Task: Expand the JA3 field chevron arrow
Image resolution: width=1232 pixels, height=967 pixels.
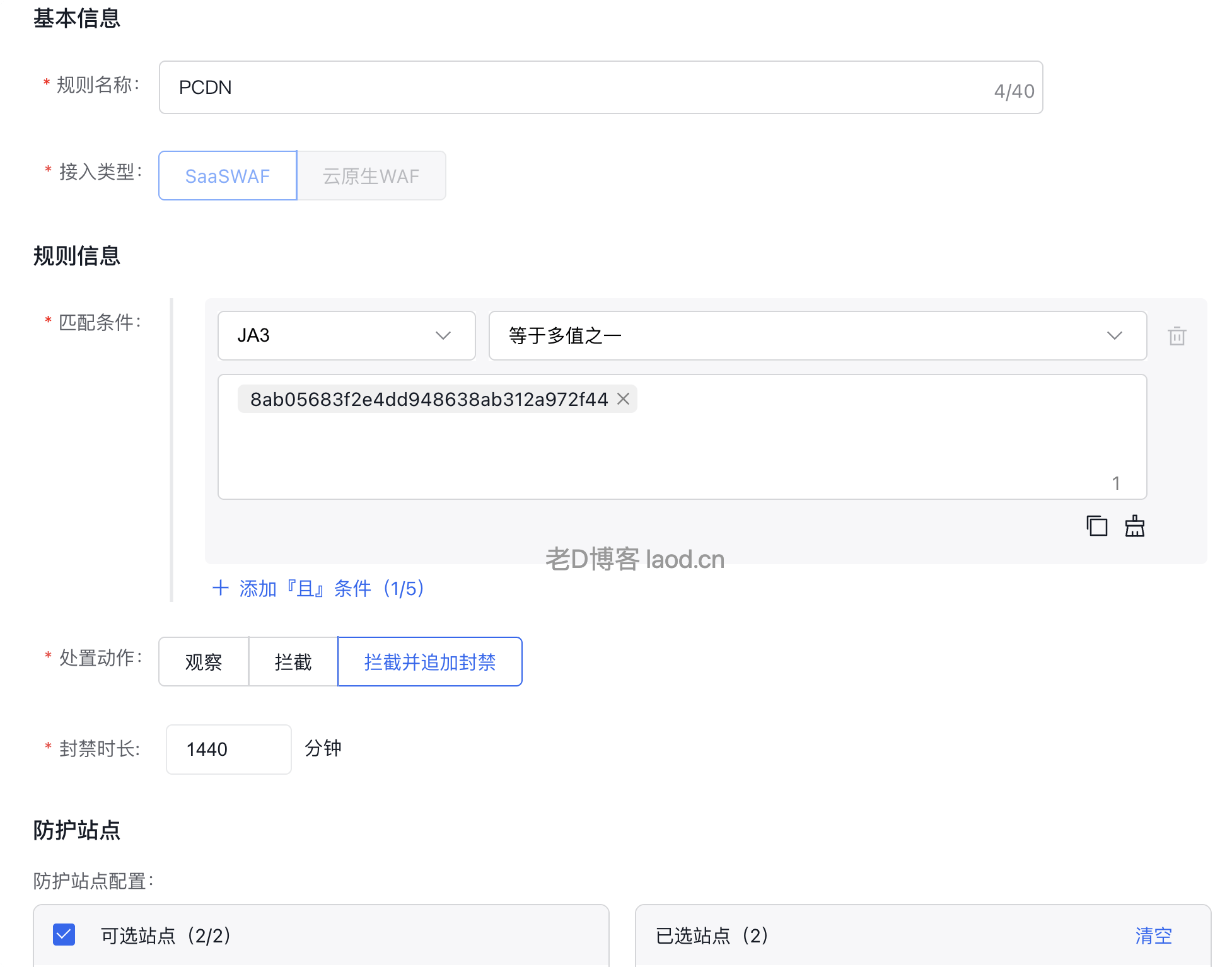Action: click(443, 336)
